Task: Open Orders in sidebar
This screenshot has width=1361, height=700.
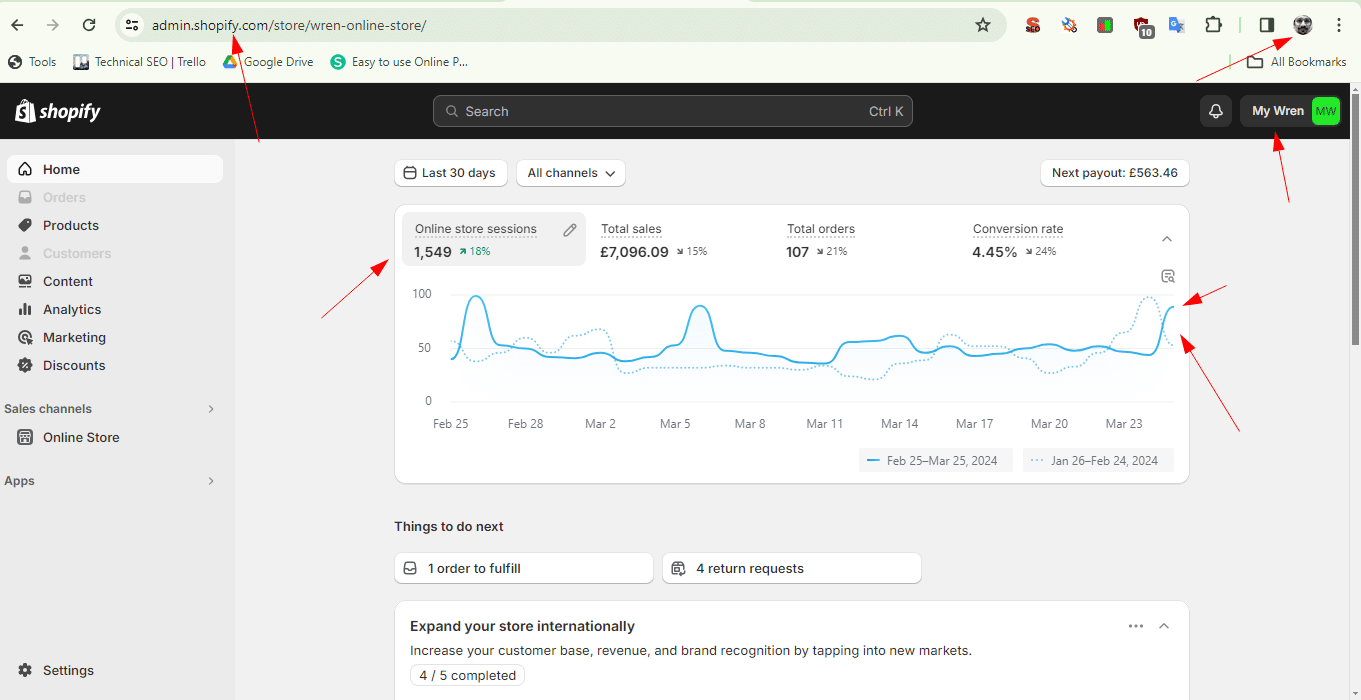Action: 115,197
